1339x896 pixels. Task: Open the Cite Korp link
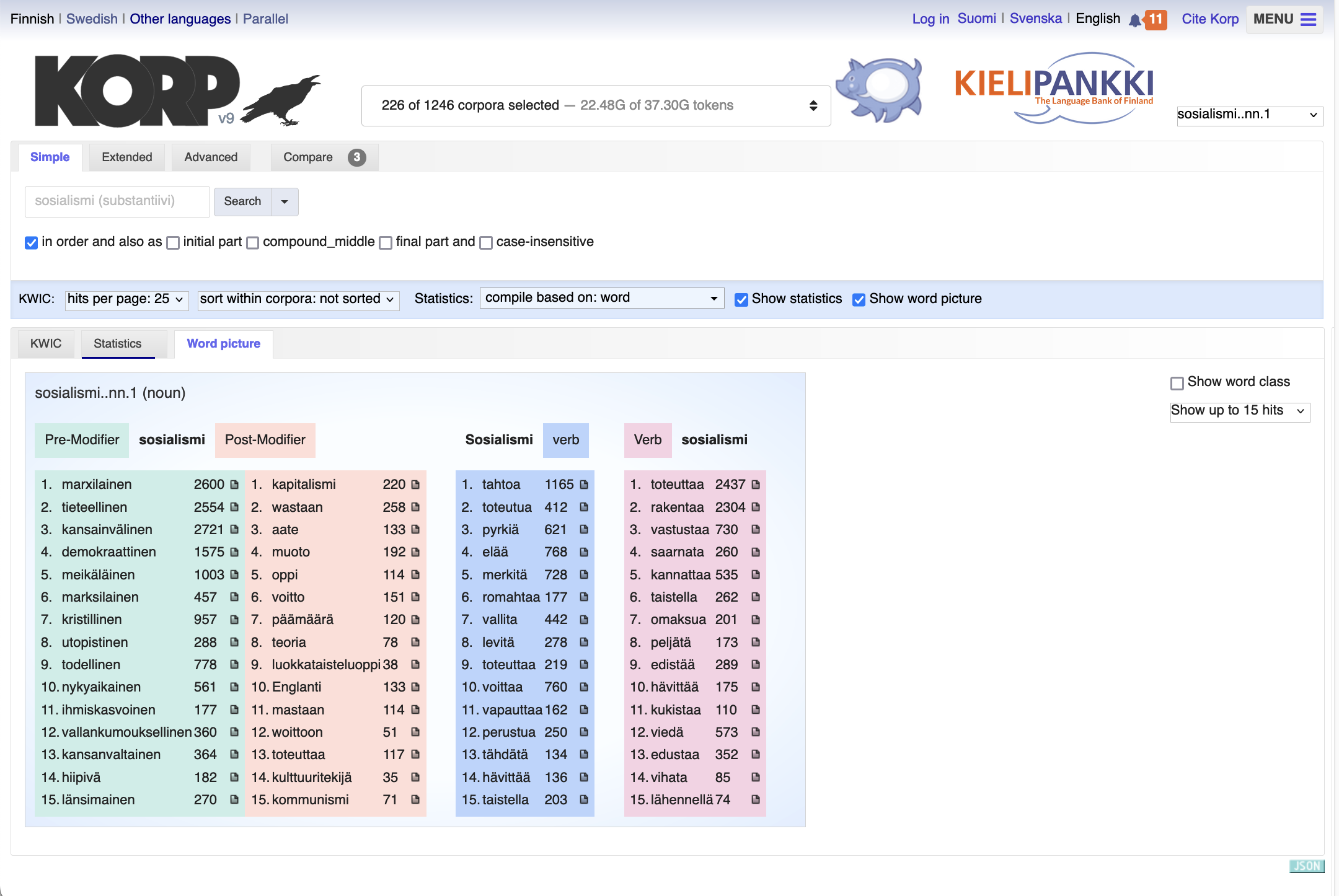tap(1209, 19)
